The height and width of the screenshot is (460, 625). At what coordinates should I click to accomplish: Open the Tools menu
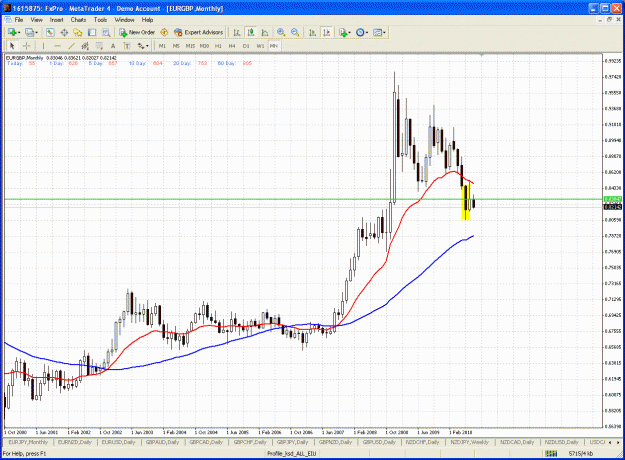tap(100, 20)
